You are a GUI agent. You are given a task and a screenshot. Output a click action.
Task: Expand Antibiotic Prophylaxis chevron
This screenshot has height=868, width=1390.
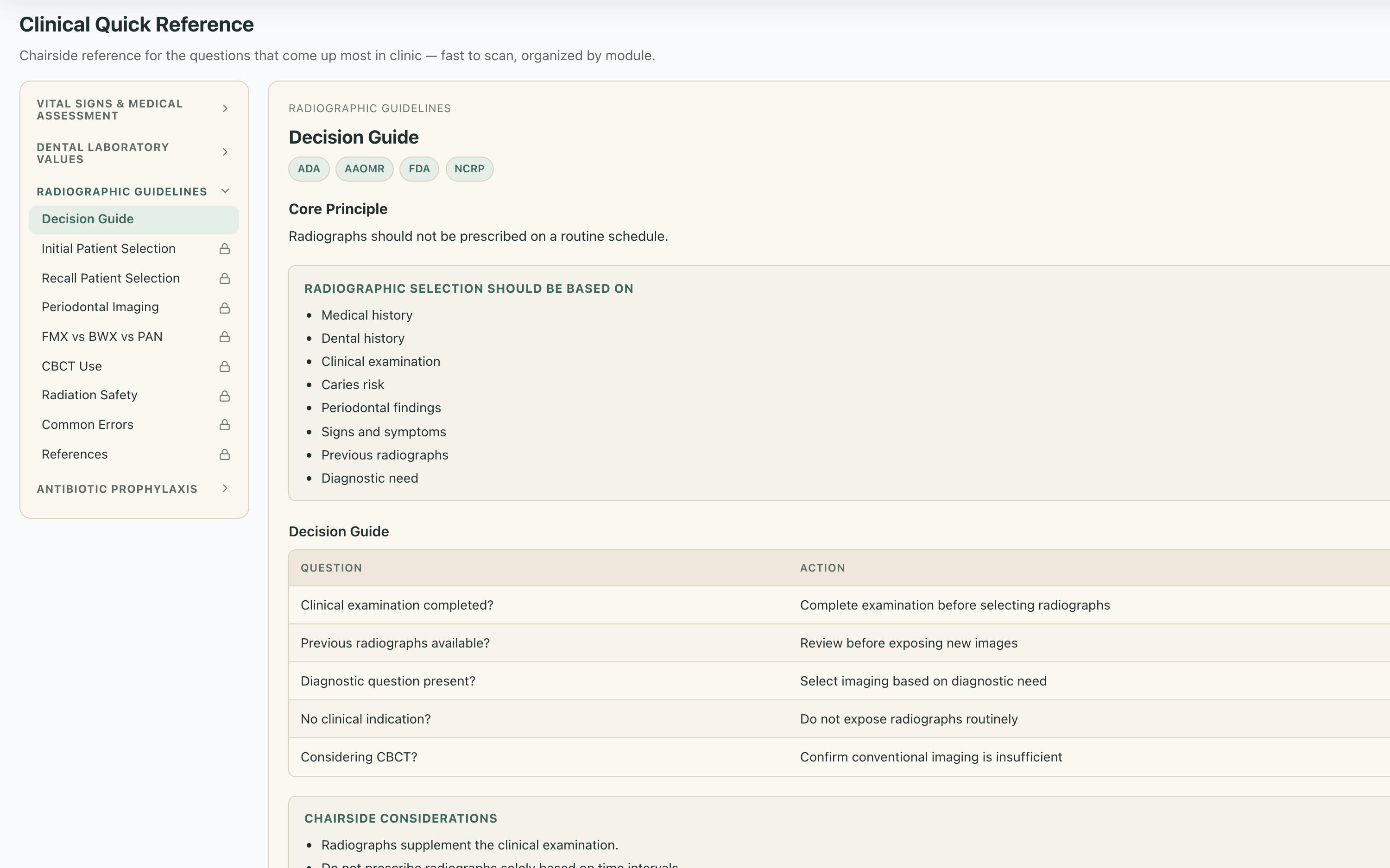pyautogui.click(x=225, y=489)
